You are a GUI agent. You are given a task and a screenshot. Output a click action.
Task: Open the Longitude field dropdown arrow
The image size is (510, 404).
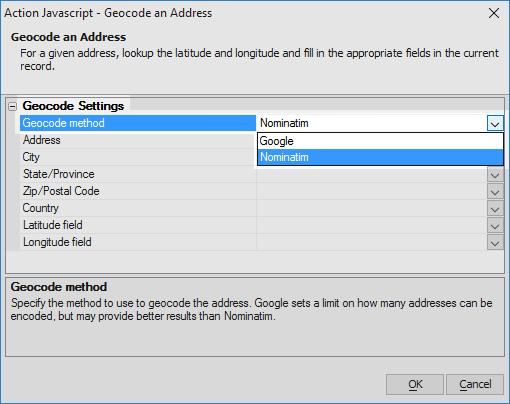(x=495, y=242)
